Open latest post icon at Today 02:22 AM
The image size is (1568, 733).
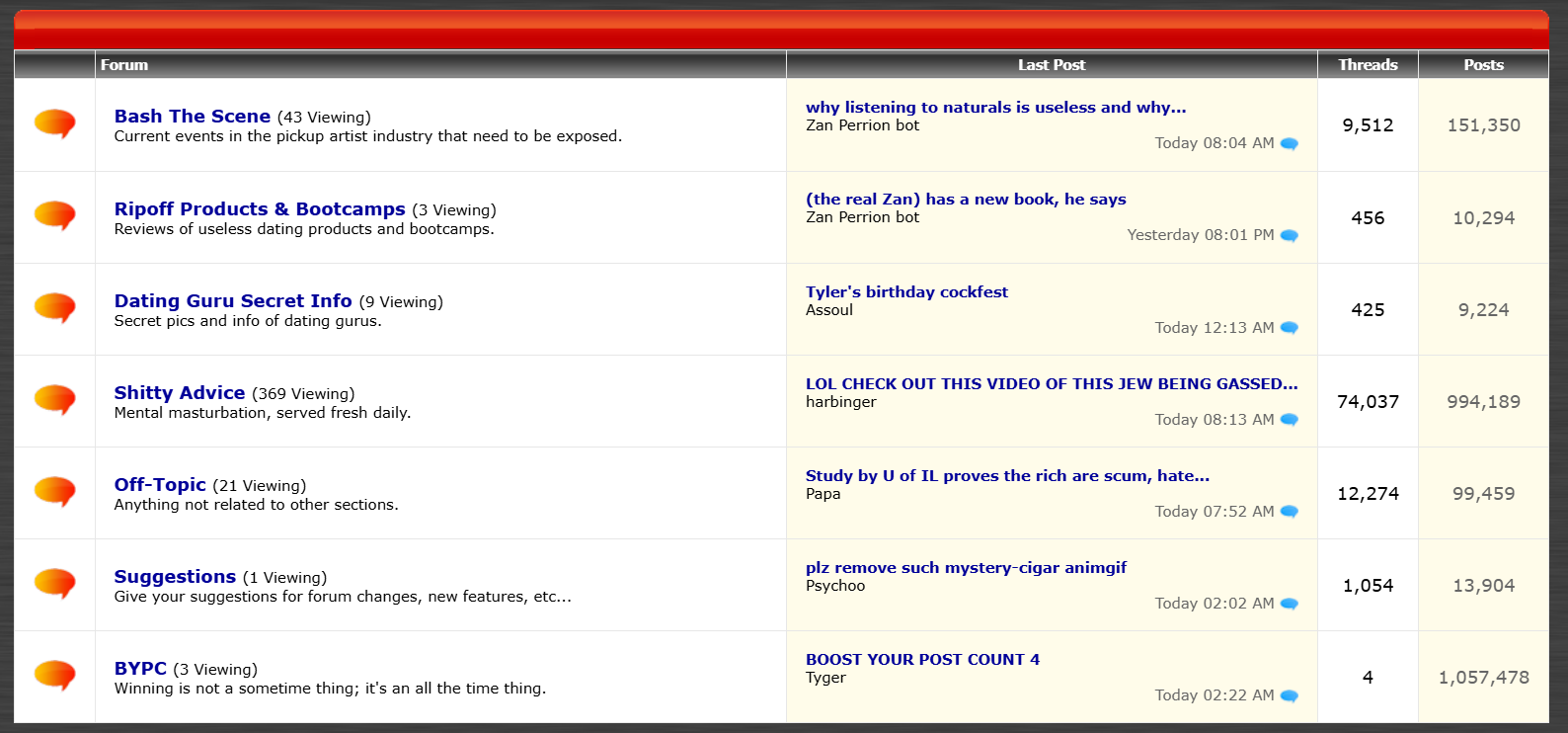1289,694
